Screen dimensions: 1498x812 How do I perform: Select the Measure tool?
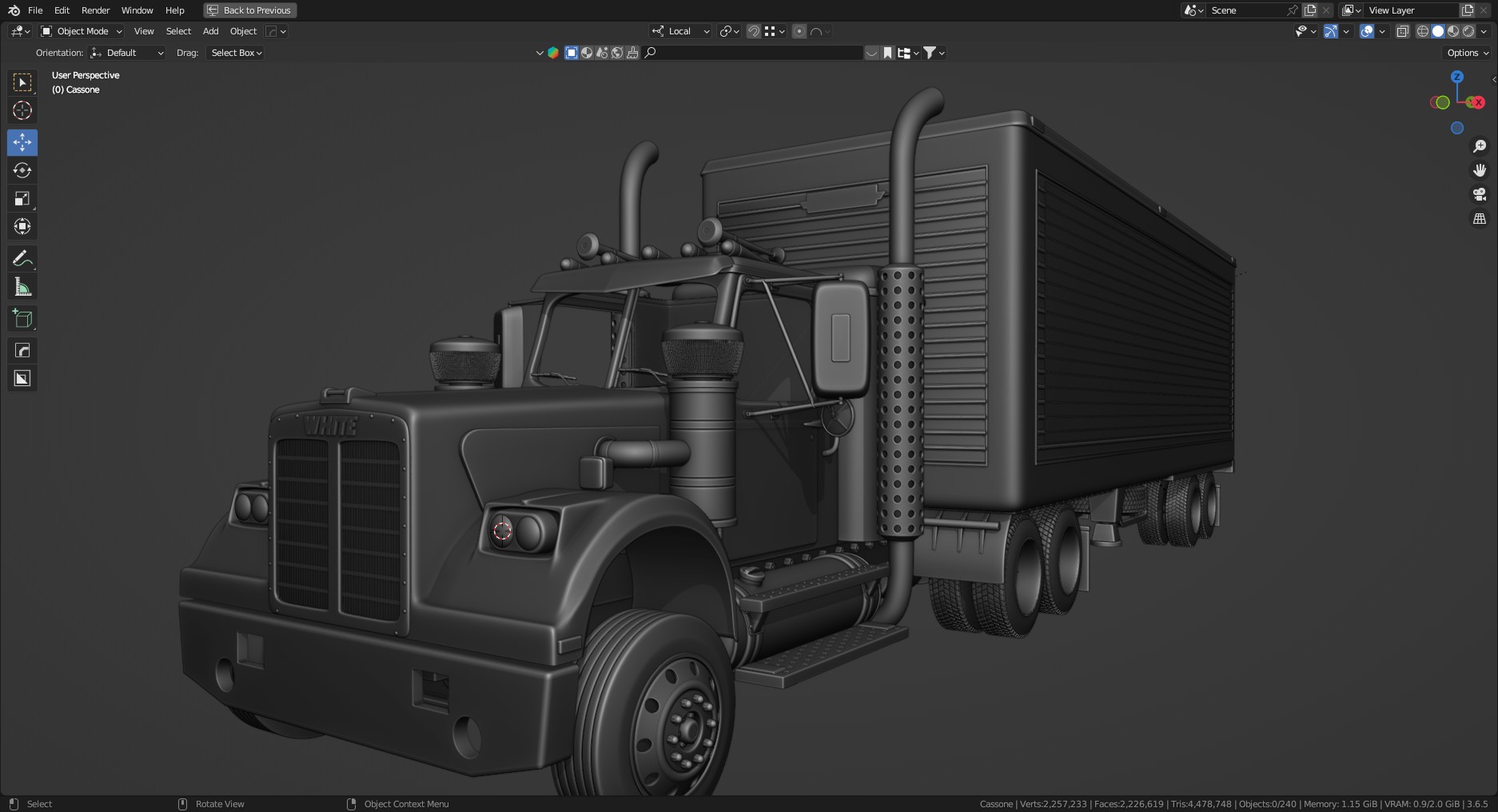pos(22,286)
